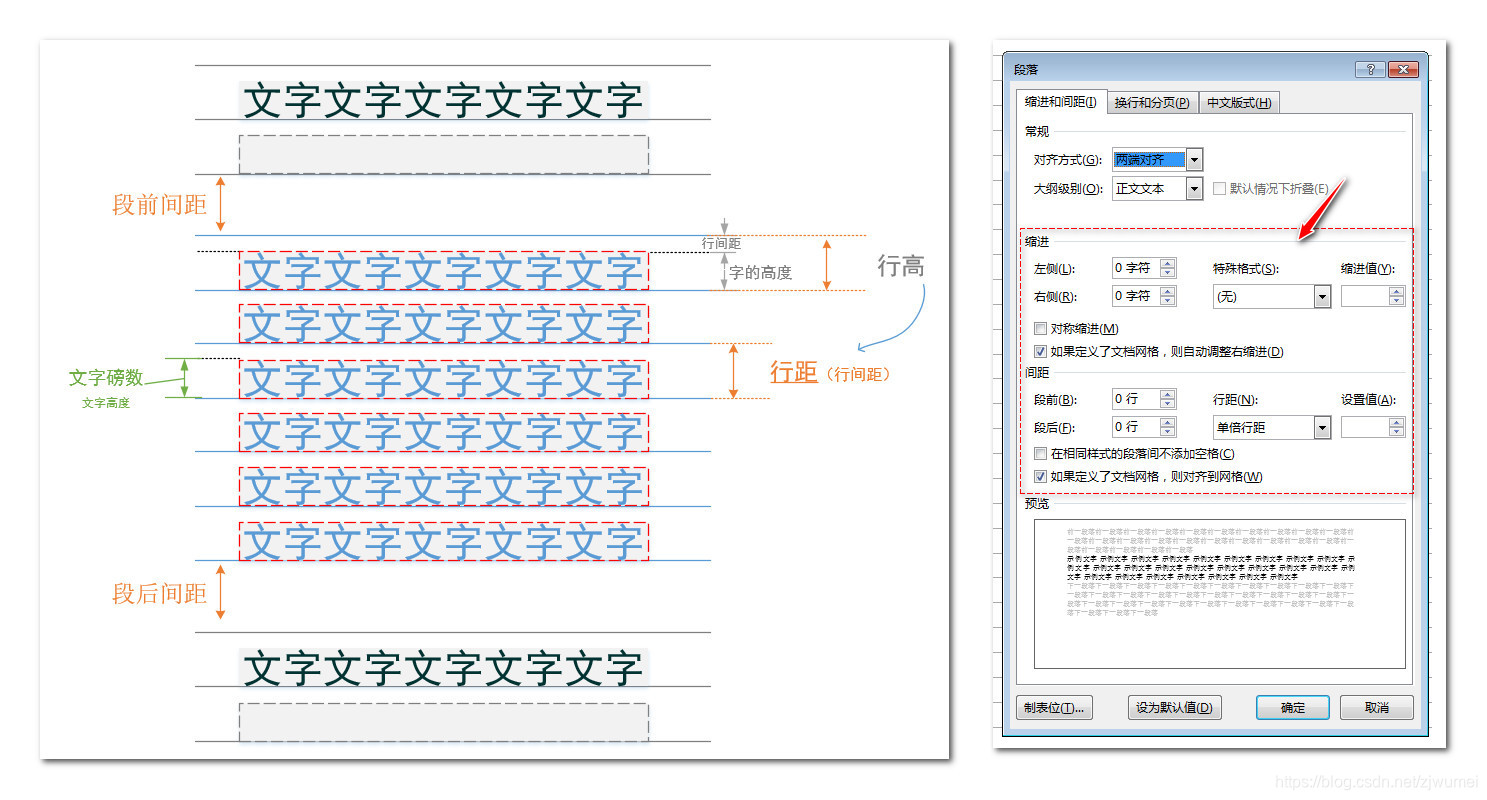Enable the 对称缩进 checkbox
Viewport: 1487px width, 800px height.
(1041, 329)
